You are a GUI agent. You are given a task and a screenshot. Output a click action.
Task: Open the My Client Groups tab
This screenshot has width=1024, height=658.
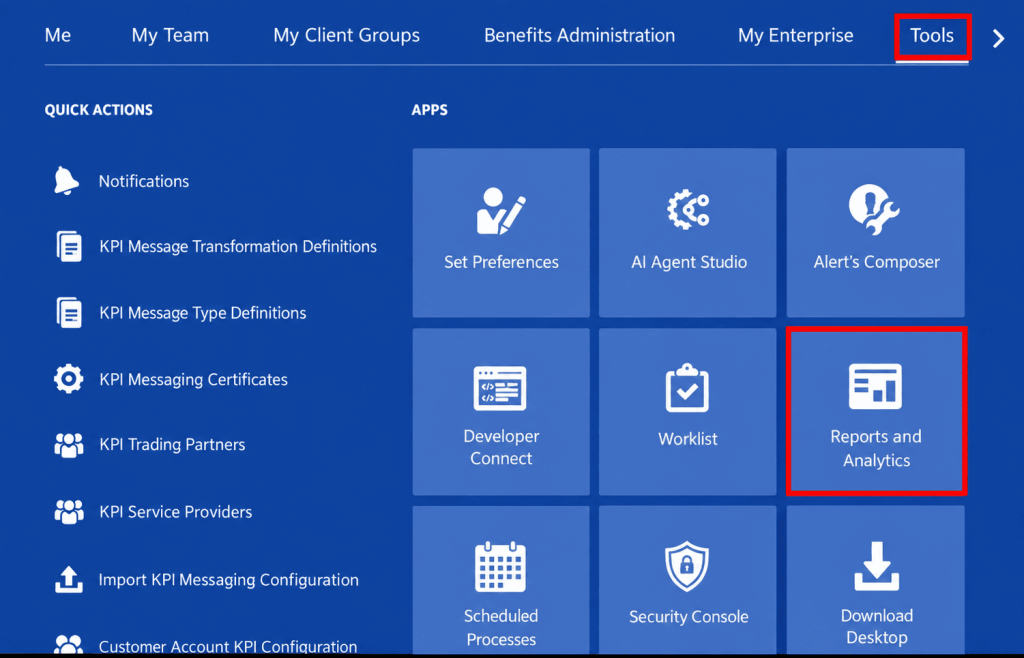tap(346, 35)
